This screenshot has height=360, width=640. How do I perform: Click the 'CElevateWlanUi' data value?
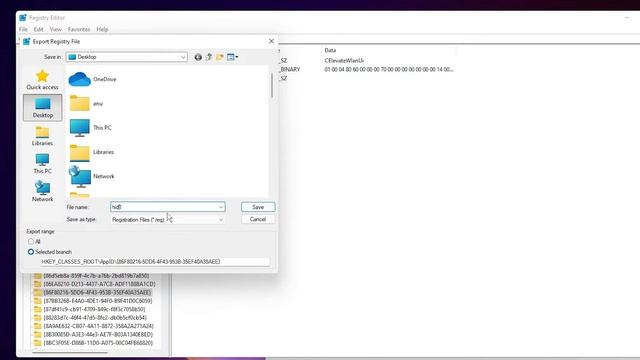tap(344, 60)
